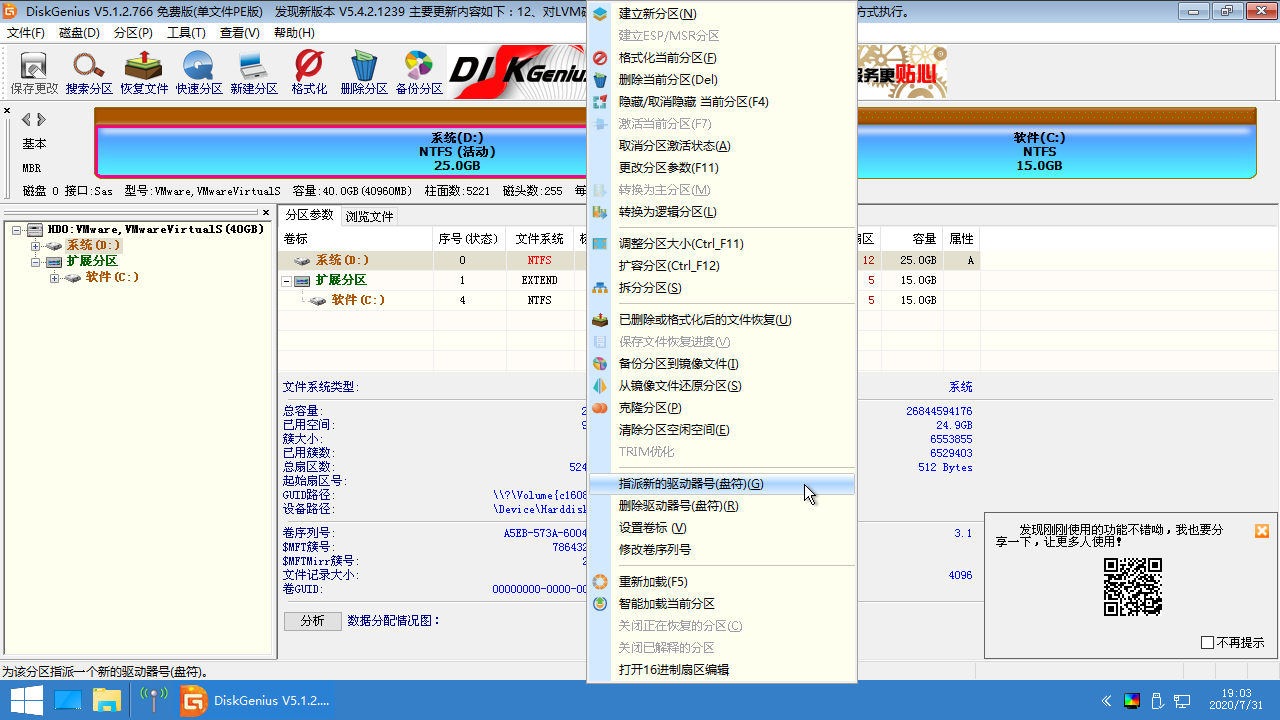Collapse the HD0:VMware disk tree node
Viewport: 1280px width, 720px height.
pos(17,230)
